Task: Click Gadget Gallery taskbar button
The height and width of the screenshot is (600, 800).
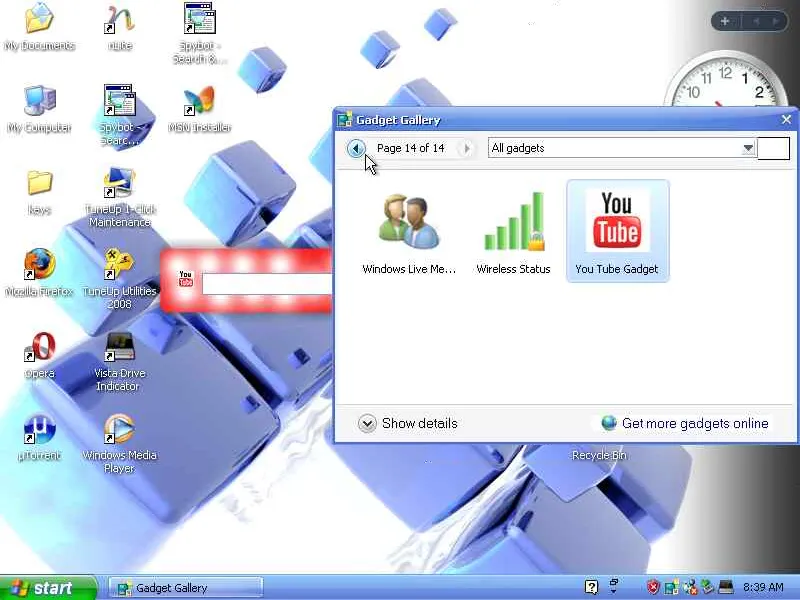Action: tap(186, 588)
